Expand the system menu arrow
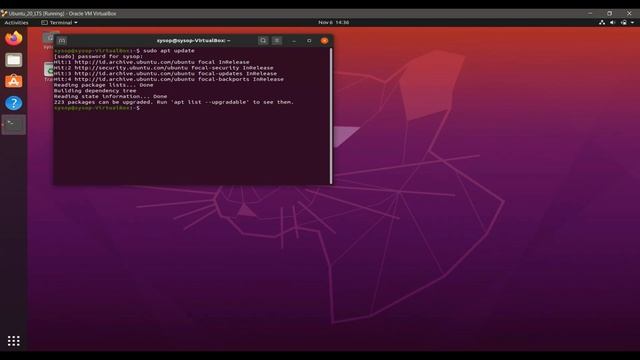Screen dimensions: 640x360 632,23
